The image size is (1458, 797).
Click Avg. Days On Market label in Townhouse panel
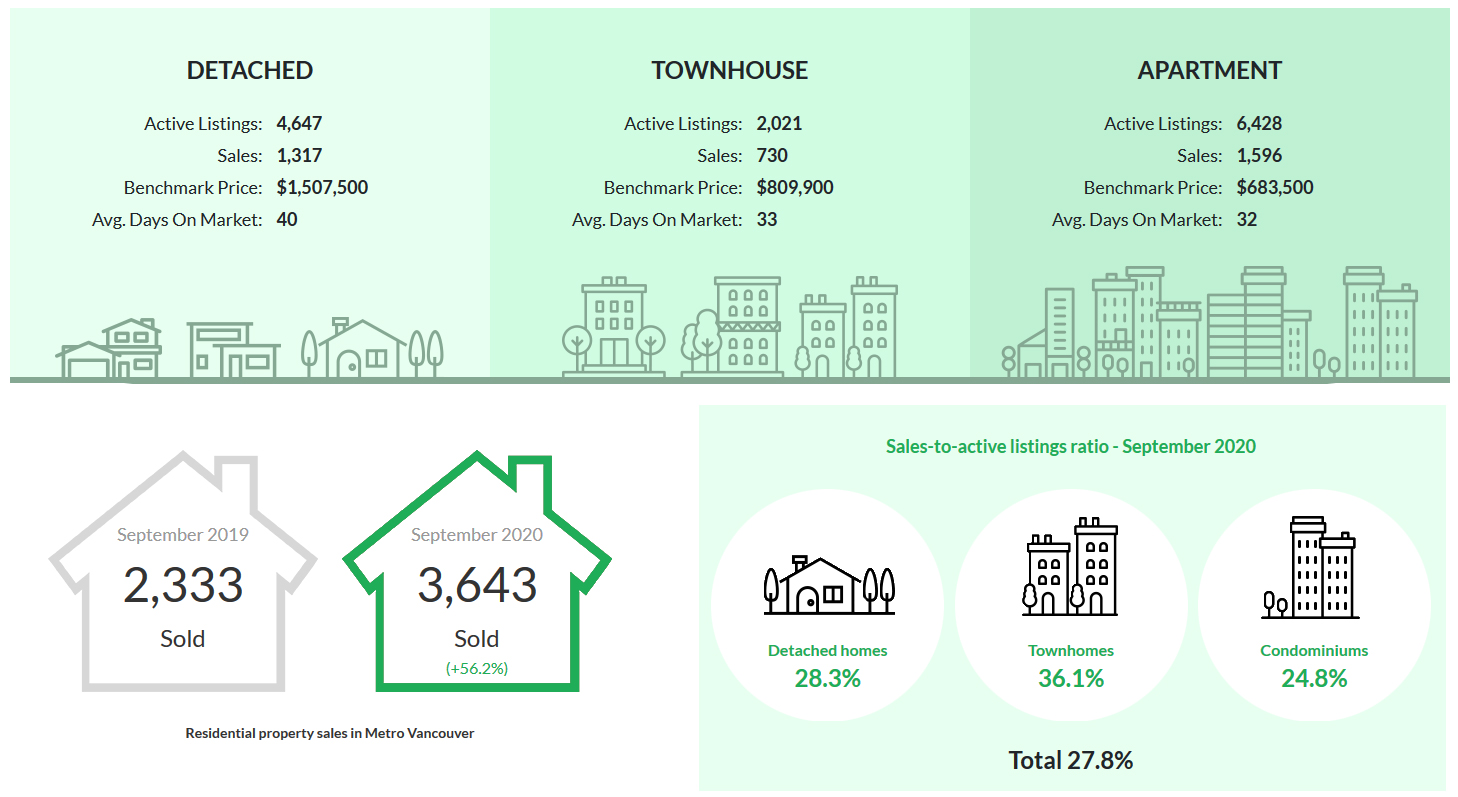pos(657,220)
